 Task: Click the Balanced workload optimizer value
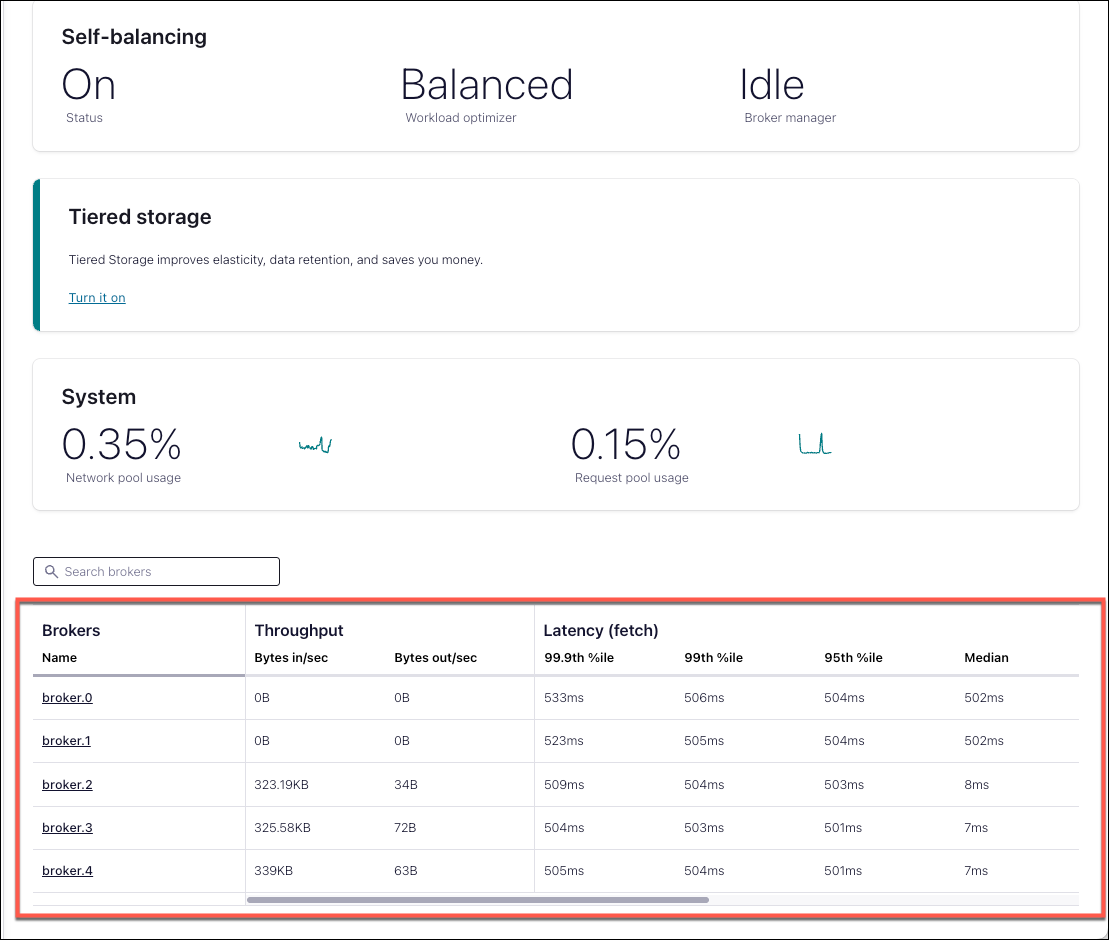486,86
